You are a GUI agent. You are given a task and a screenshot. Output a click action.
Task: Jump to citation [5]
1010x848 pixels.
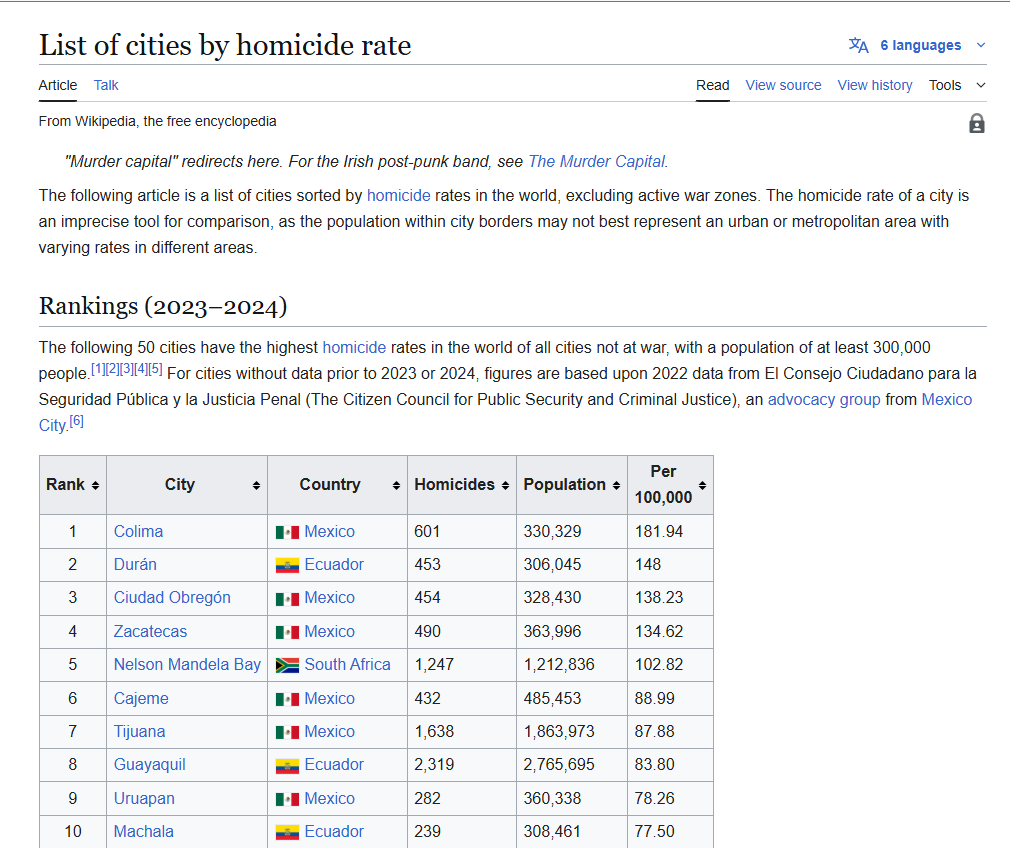pyautogui.click(x=155, y=369)
